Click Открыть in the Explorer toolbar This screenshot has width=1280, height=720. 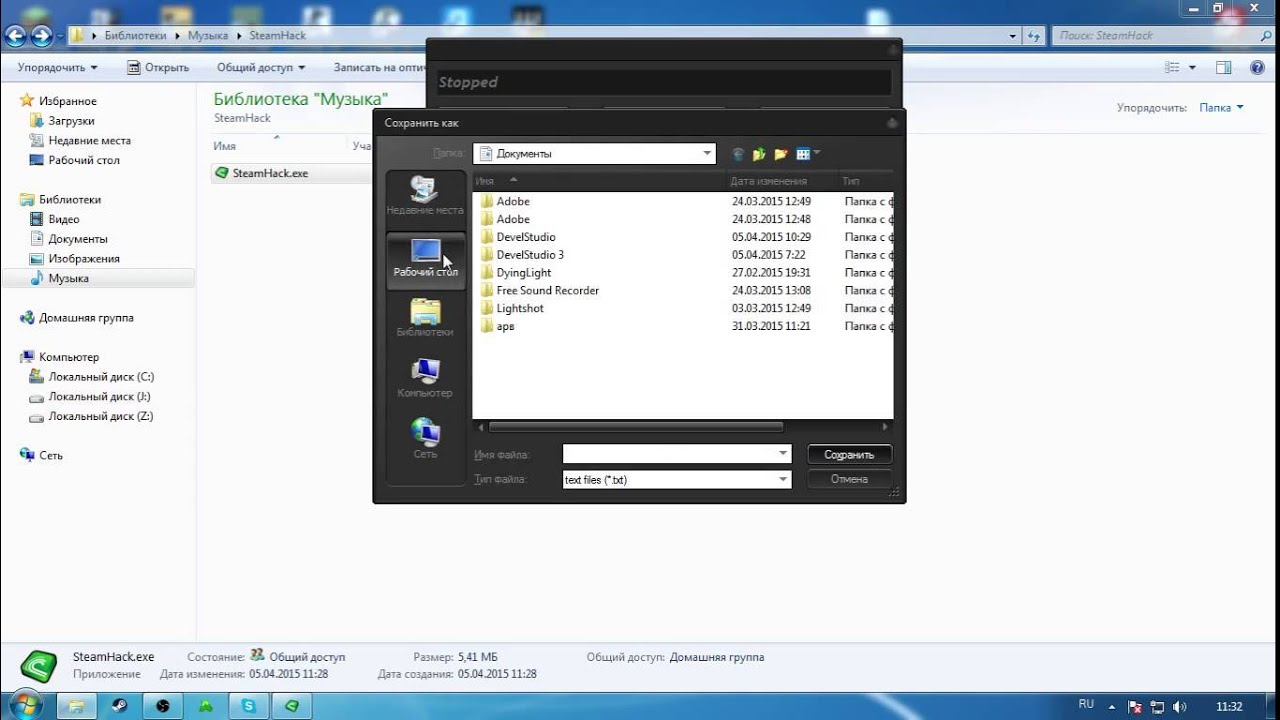click(159, 68)
